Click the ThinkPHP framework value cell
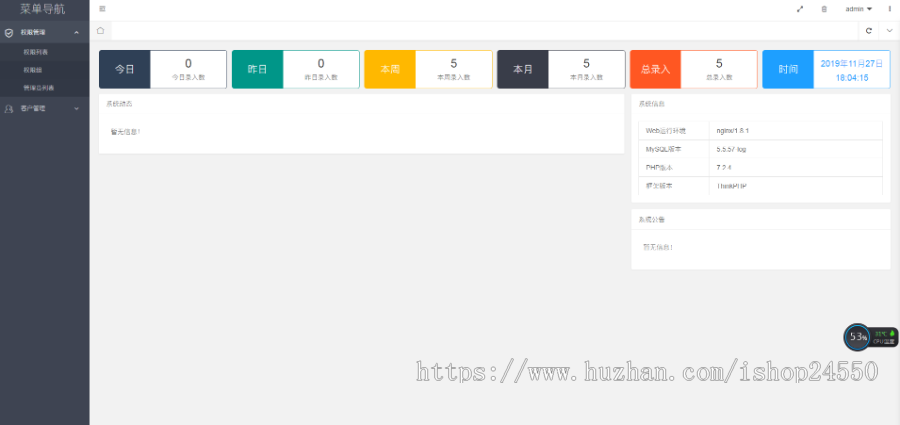 [796, 186]
